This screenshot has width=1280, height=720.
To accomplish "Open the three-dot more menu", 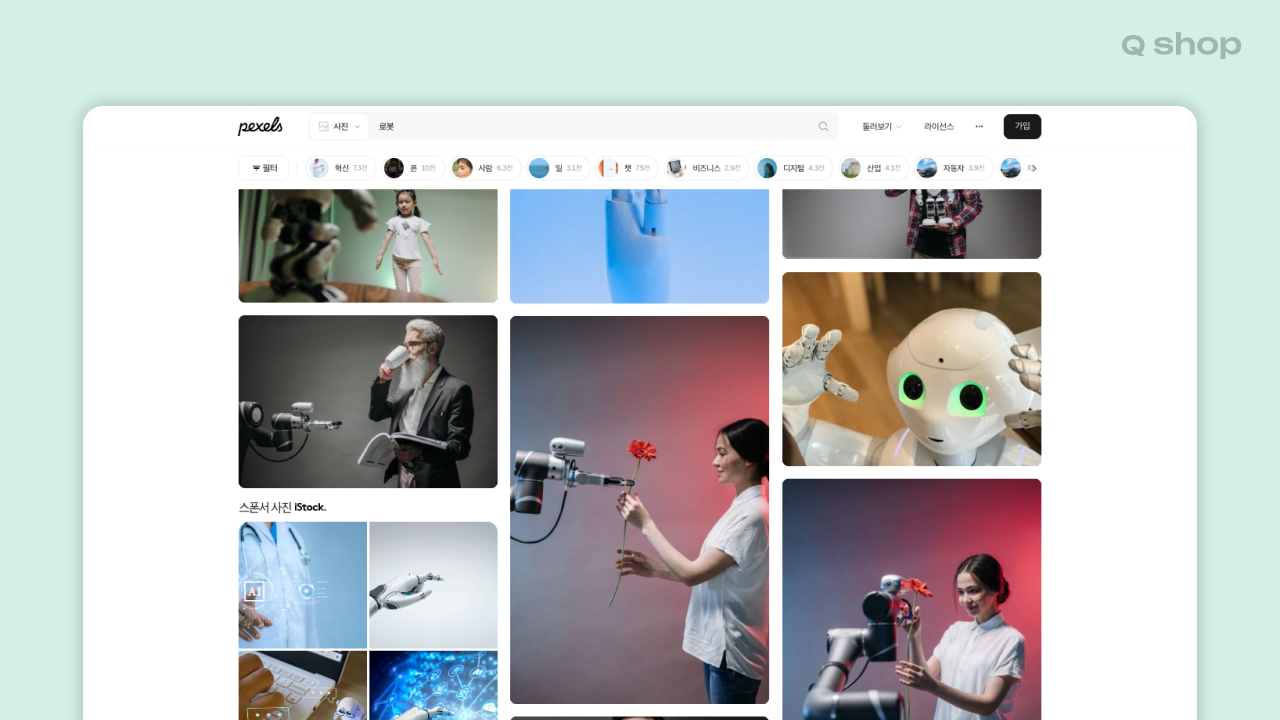I will pyautogui.click(x=979, y=127).
